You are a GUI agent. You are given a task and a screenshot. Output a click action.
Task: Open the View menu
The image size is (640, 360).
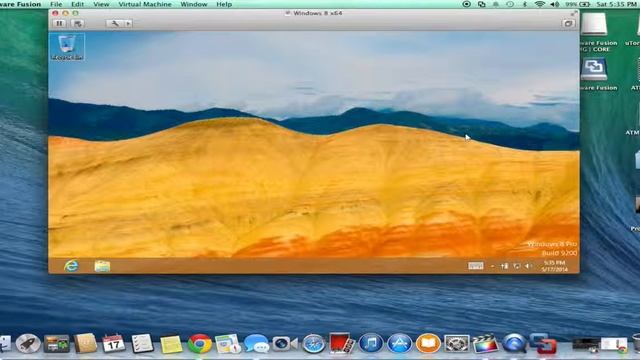point(101,4)
